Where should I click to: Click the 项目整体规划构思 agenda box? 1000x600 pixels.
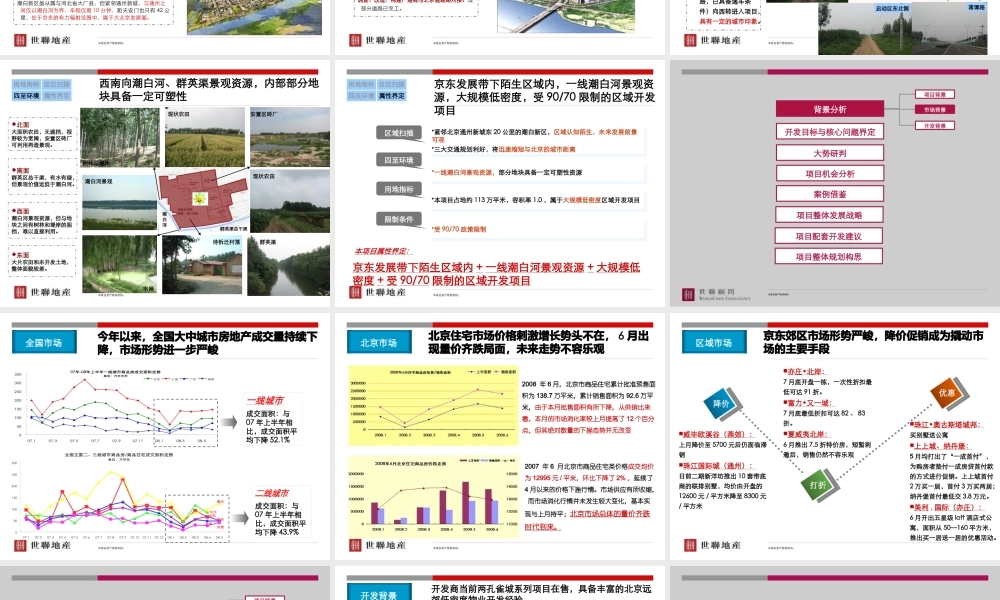(828, 256)
